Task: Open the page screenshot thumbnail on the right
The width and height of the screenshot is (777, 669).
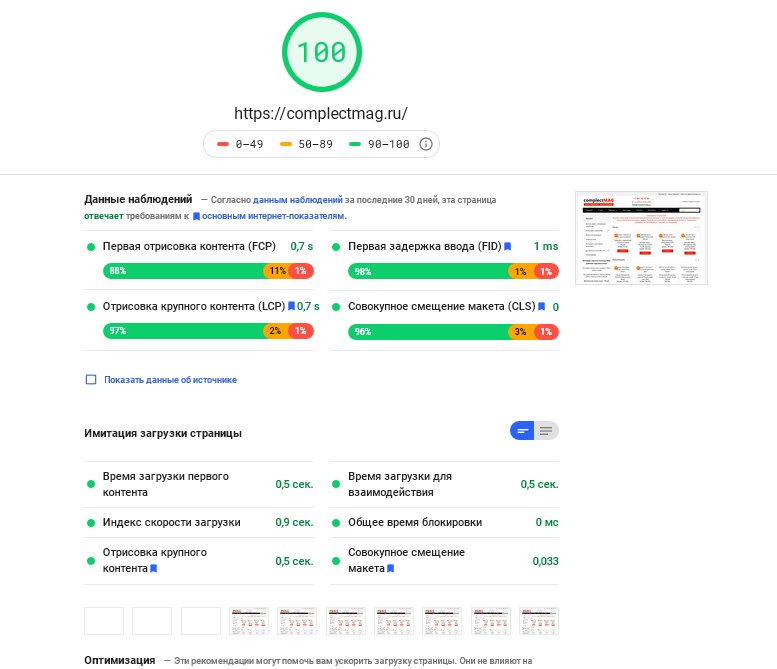Action: click(x=641, y=238)
